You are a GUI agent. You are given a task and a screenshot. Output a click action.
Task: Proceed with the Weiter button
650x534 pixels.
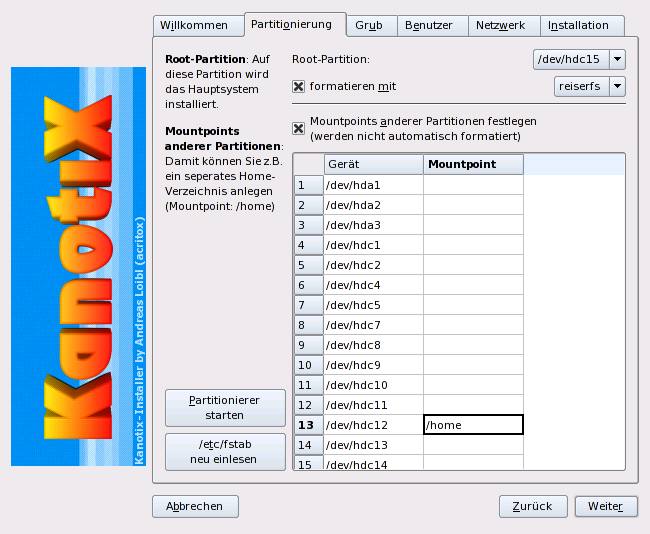click(x=606, y=506)
